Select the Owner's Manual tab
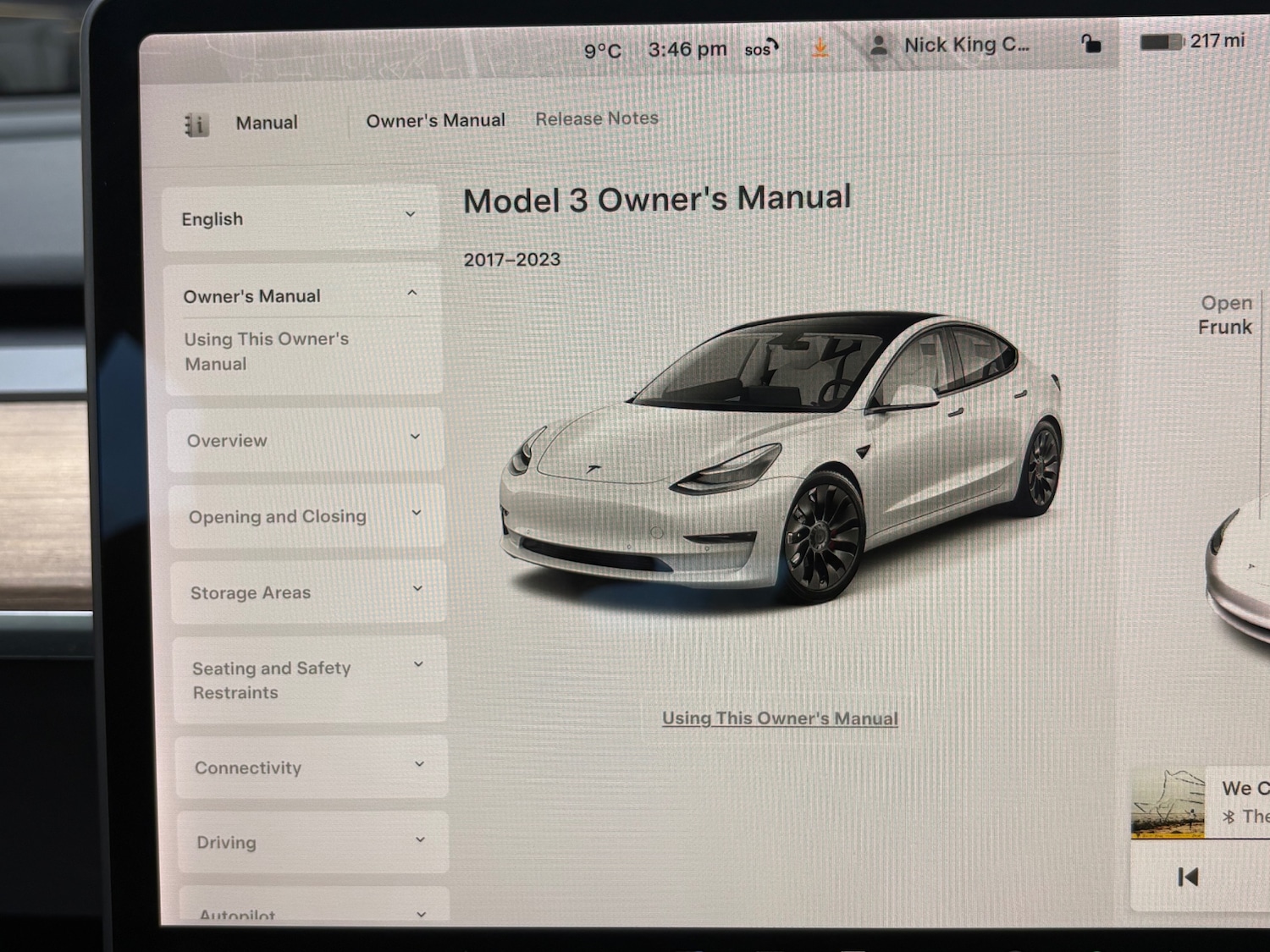1270x952 pixels. pyautogui.click(x=434, y=120)
